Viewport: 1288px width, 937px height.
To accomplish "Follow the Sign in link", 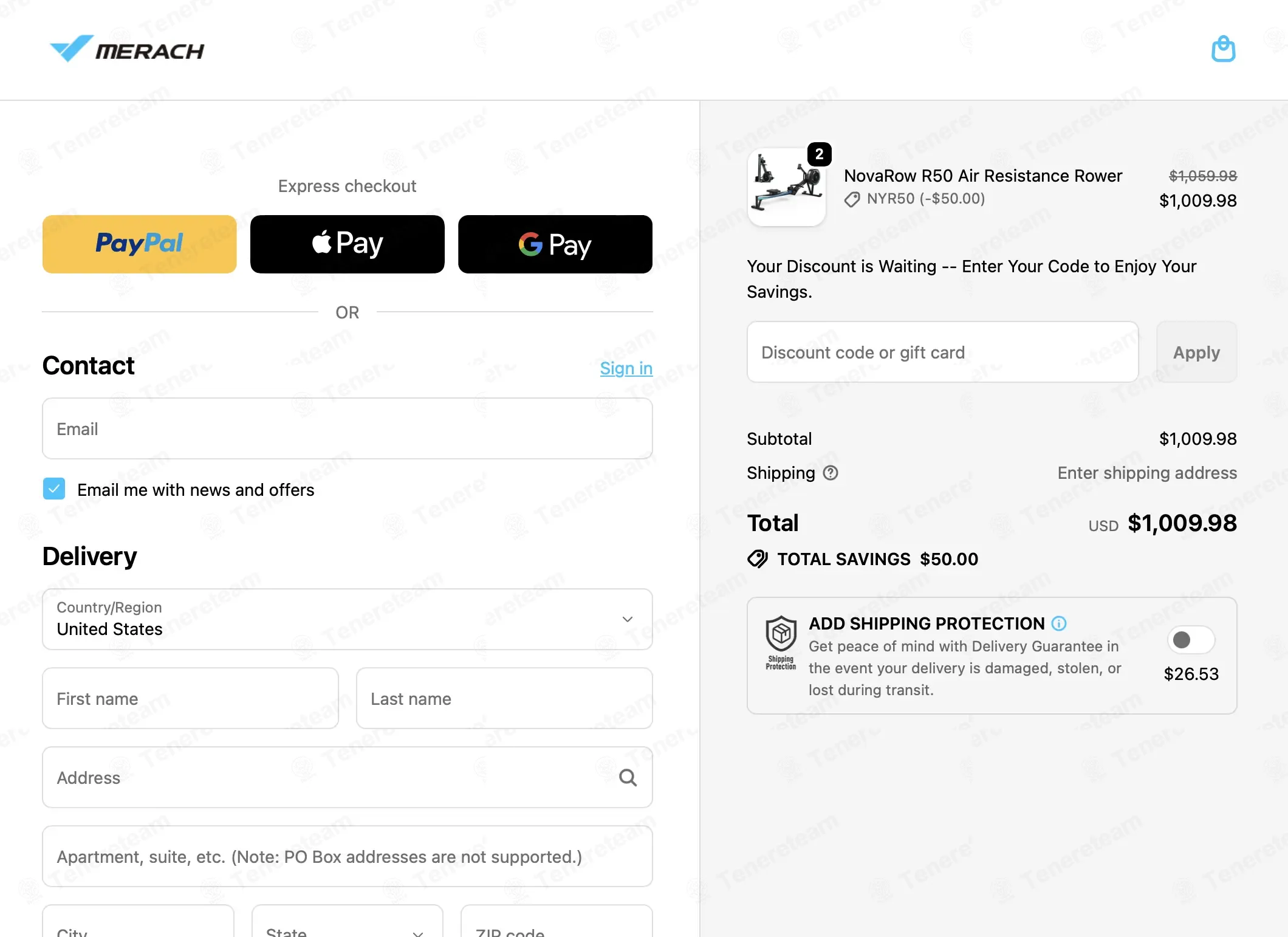I will pos(626,368).
